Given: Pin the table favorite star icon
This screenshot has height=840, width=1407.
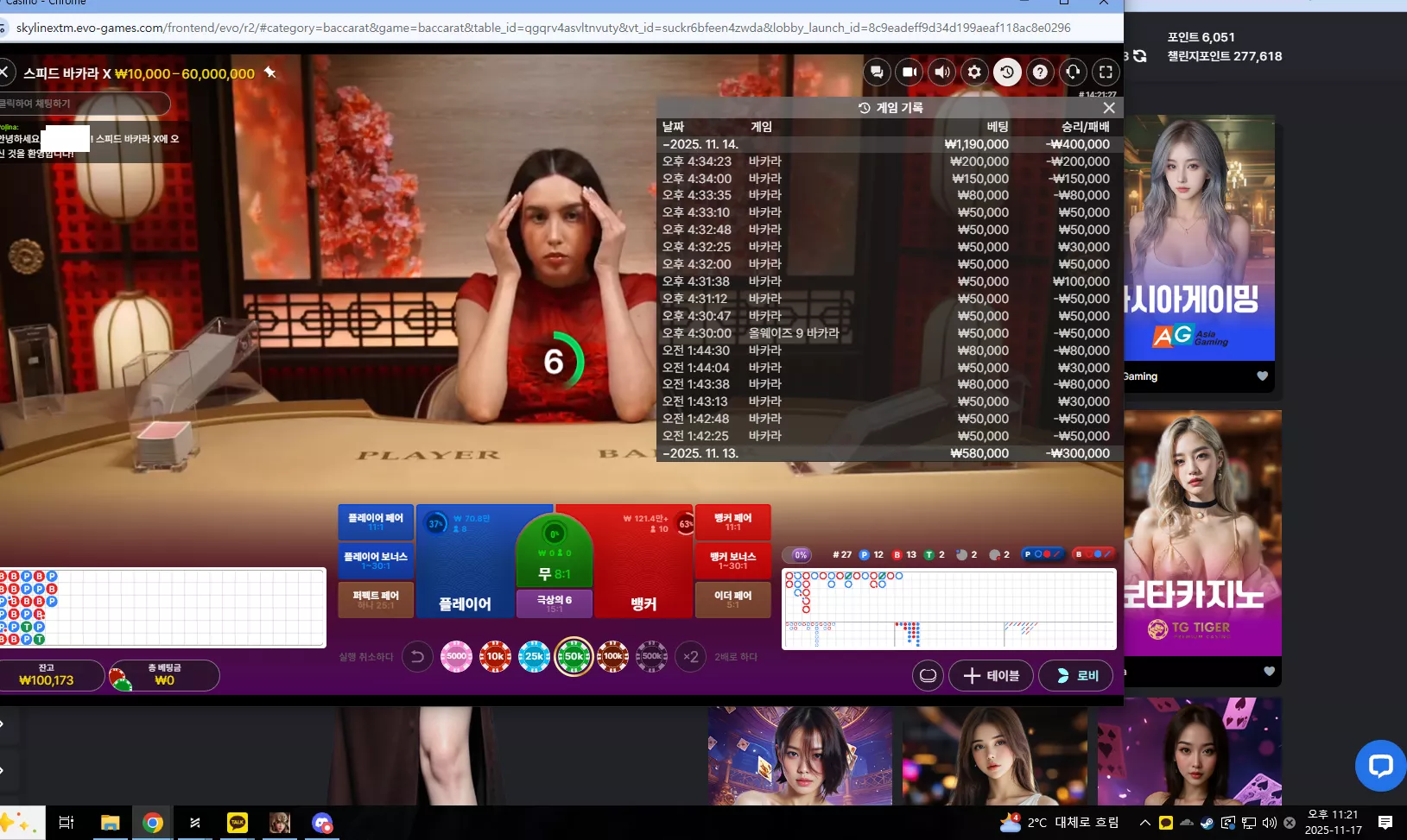Looking at the screenshot, I should click(270, 73).
